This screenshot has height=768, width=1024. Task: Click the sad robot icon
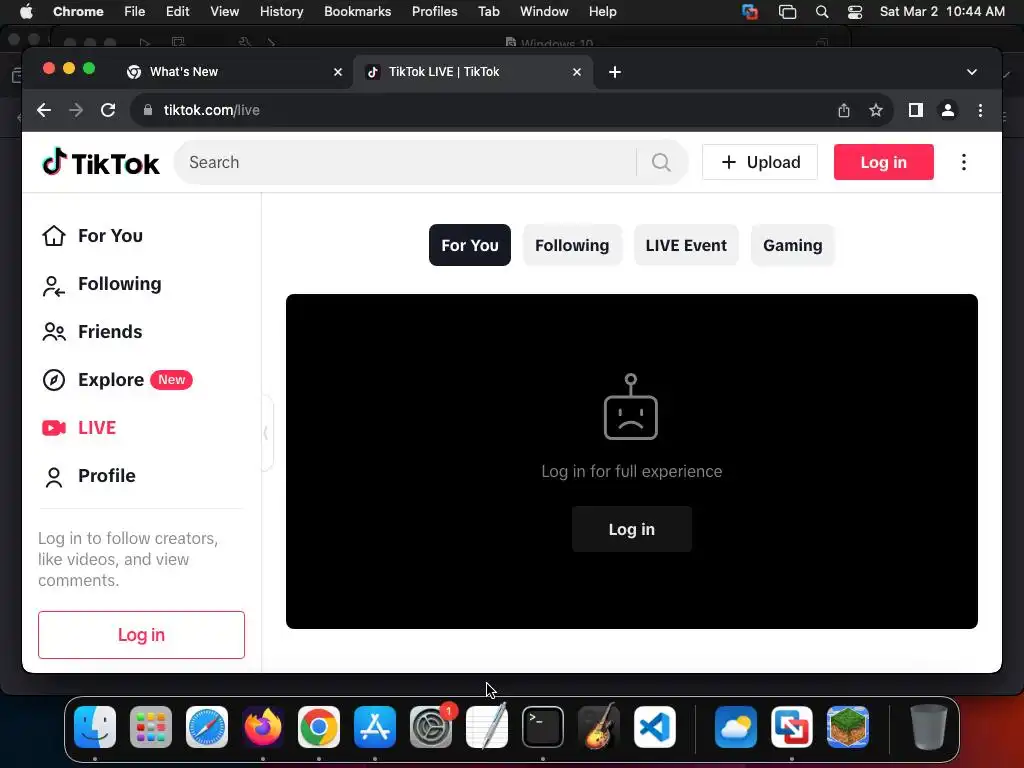631,407
